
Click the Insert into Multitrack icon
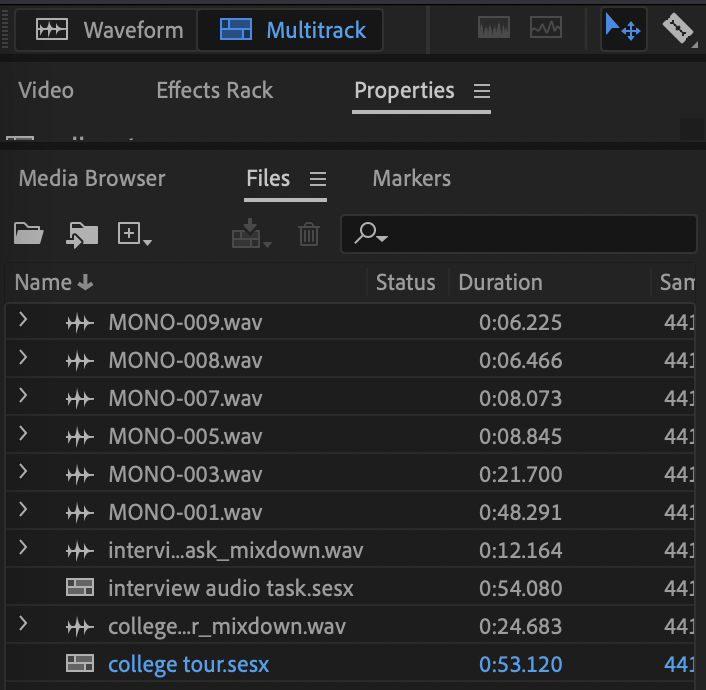pos(251,234)
